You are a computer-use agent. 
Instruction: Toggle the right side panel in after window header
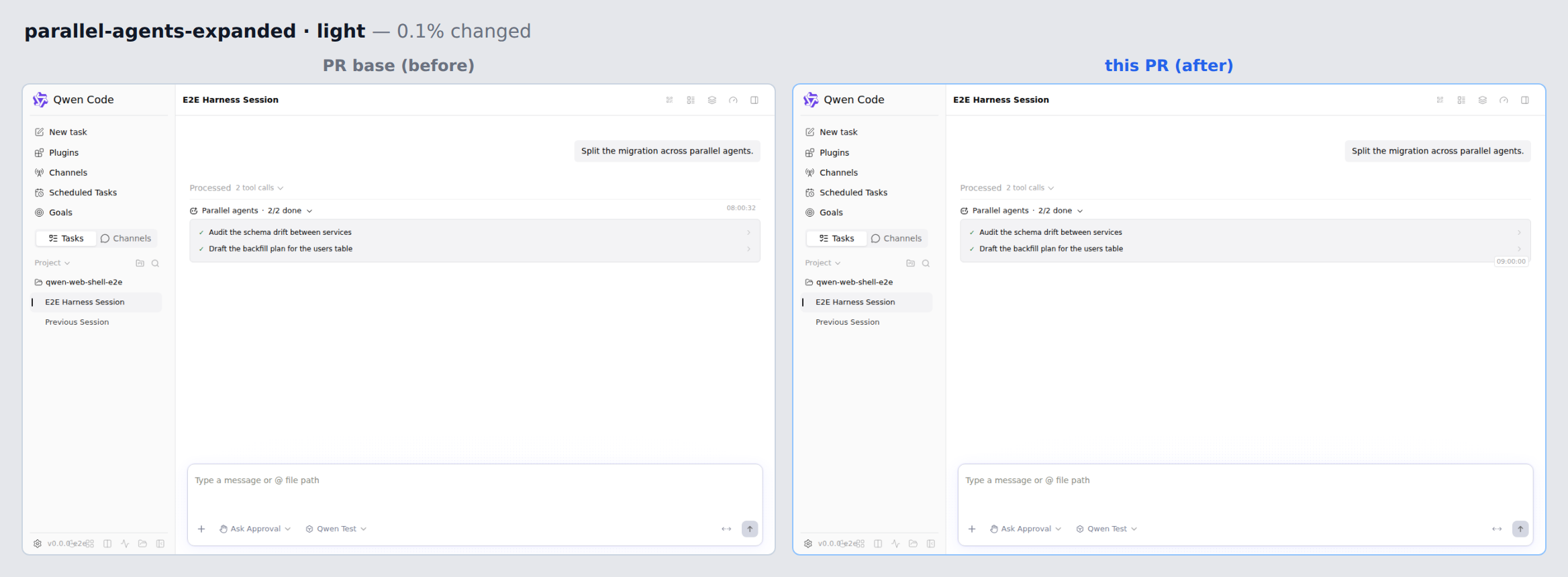pyautogui.click(x=1525, y=100)
